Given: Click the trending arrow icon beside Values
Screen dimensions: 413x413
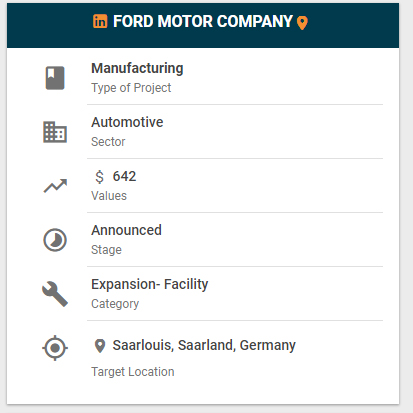Looking at the screenshot, I should coord(55,186).
